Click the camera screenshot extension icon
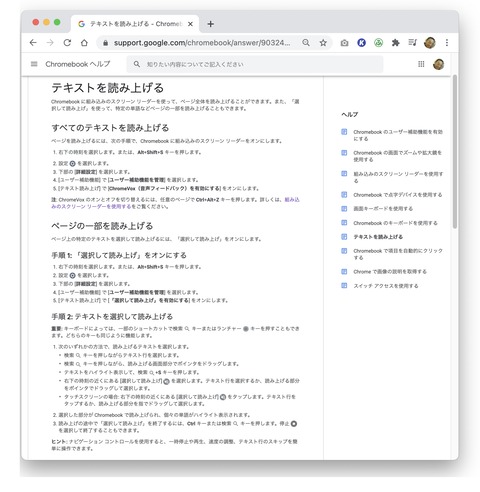The image size is (480, 492). 344,43
